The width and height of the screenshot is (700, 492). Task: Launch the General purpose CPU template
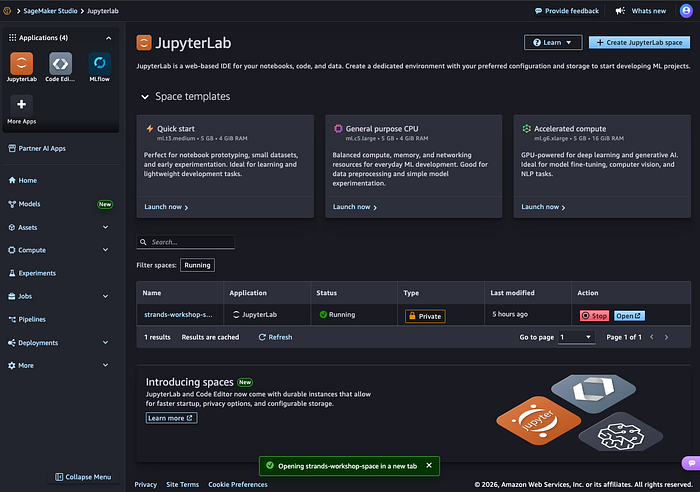[355, 207]
